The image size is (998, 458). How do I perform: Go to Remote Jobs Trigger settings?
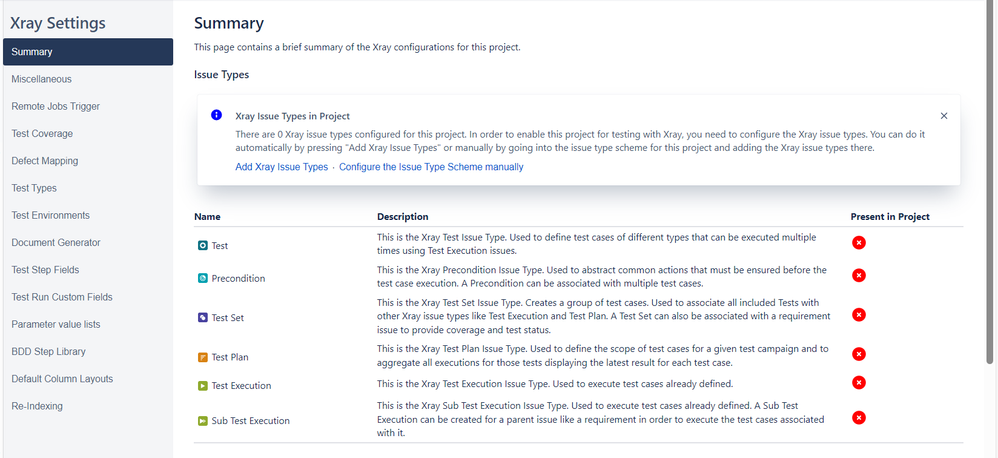click(x=88, y=106)
